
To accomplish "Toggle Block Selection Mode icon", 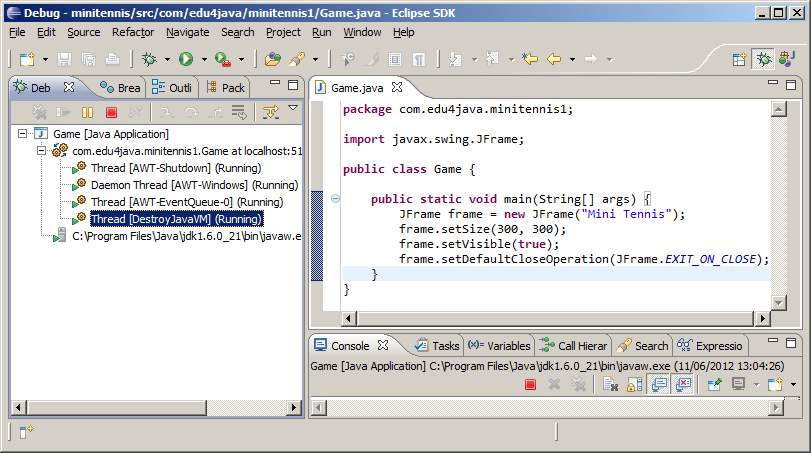I will pyautogui.click(x=395, y=59).
